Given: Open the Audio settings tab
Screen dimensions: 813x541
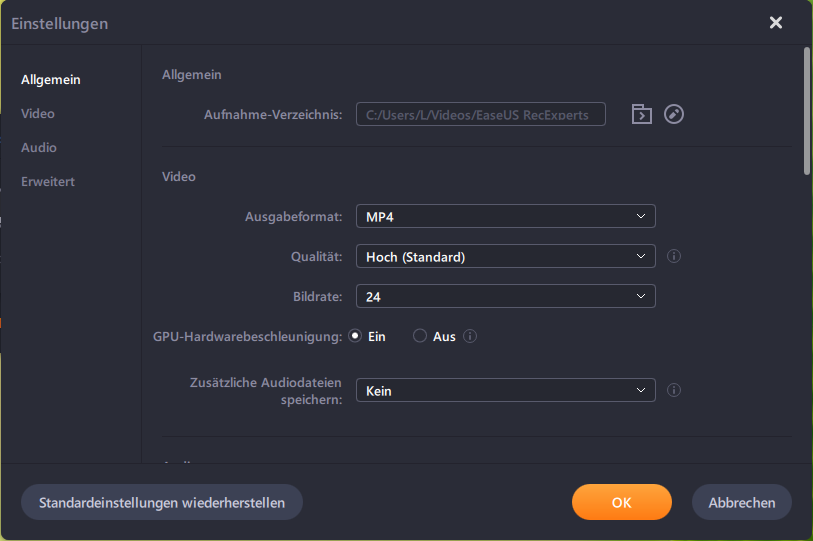Looking at the screenshot, I should click(39, 148).
